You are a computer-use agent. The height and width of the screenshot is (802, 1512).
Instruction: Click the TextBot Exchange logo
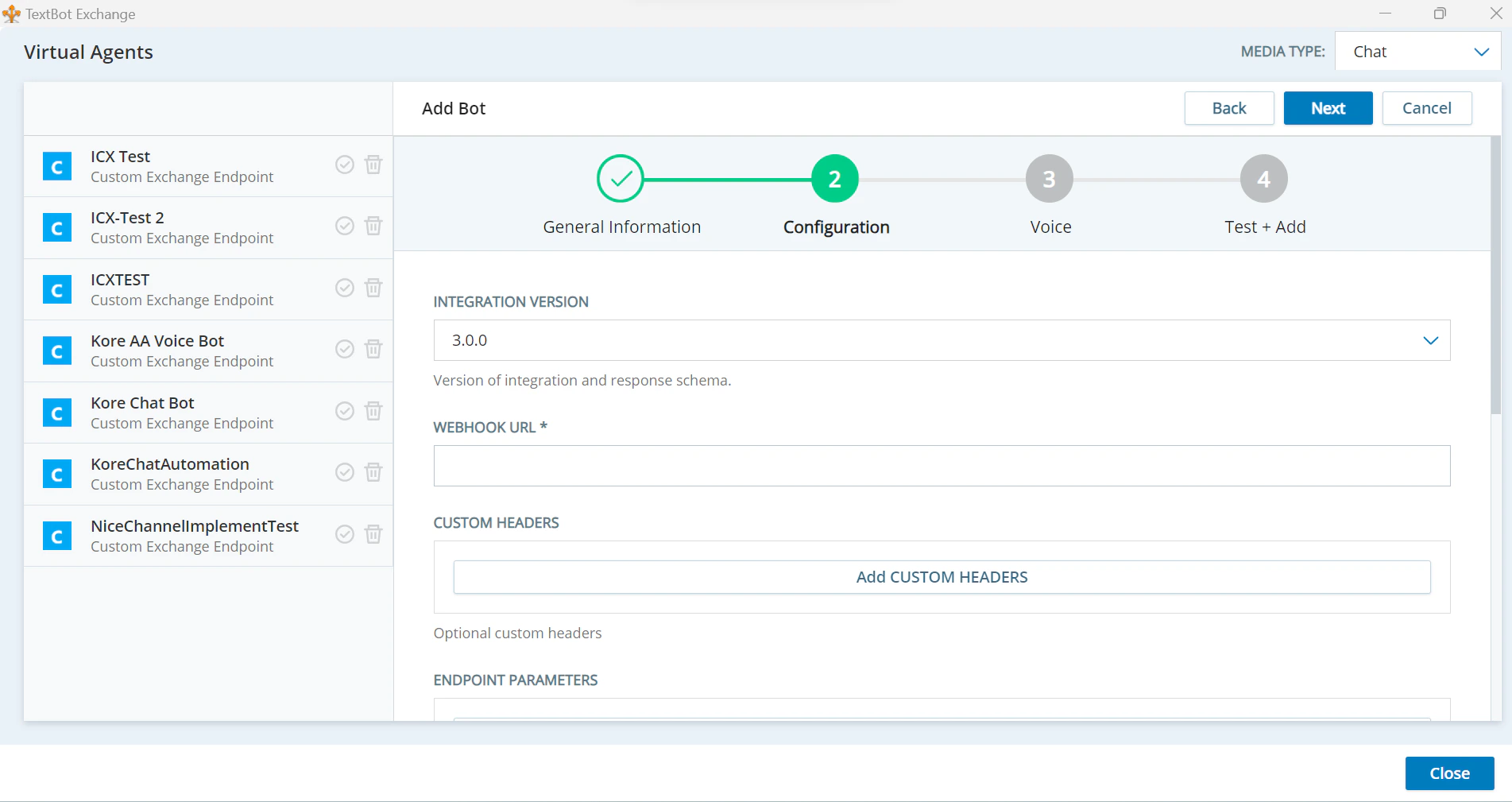(x=12, y=14)
